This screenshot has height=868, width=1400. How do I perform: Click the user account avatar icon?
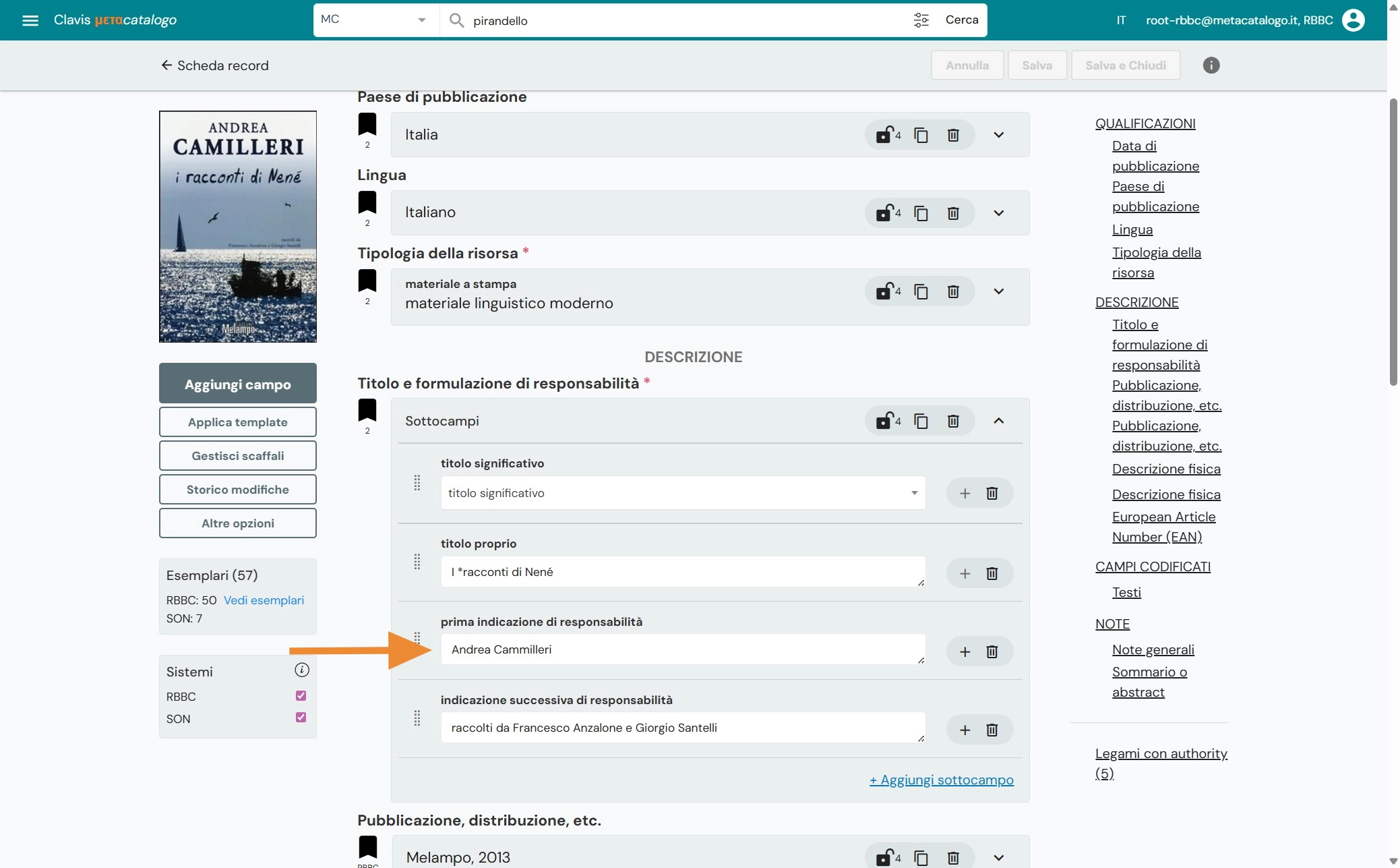coord(1355,20)
